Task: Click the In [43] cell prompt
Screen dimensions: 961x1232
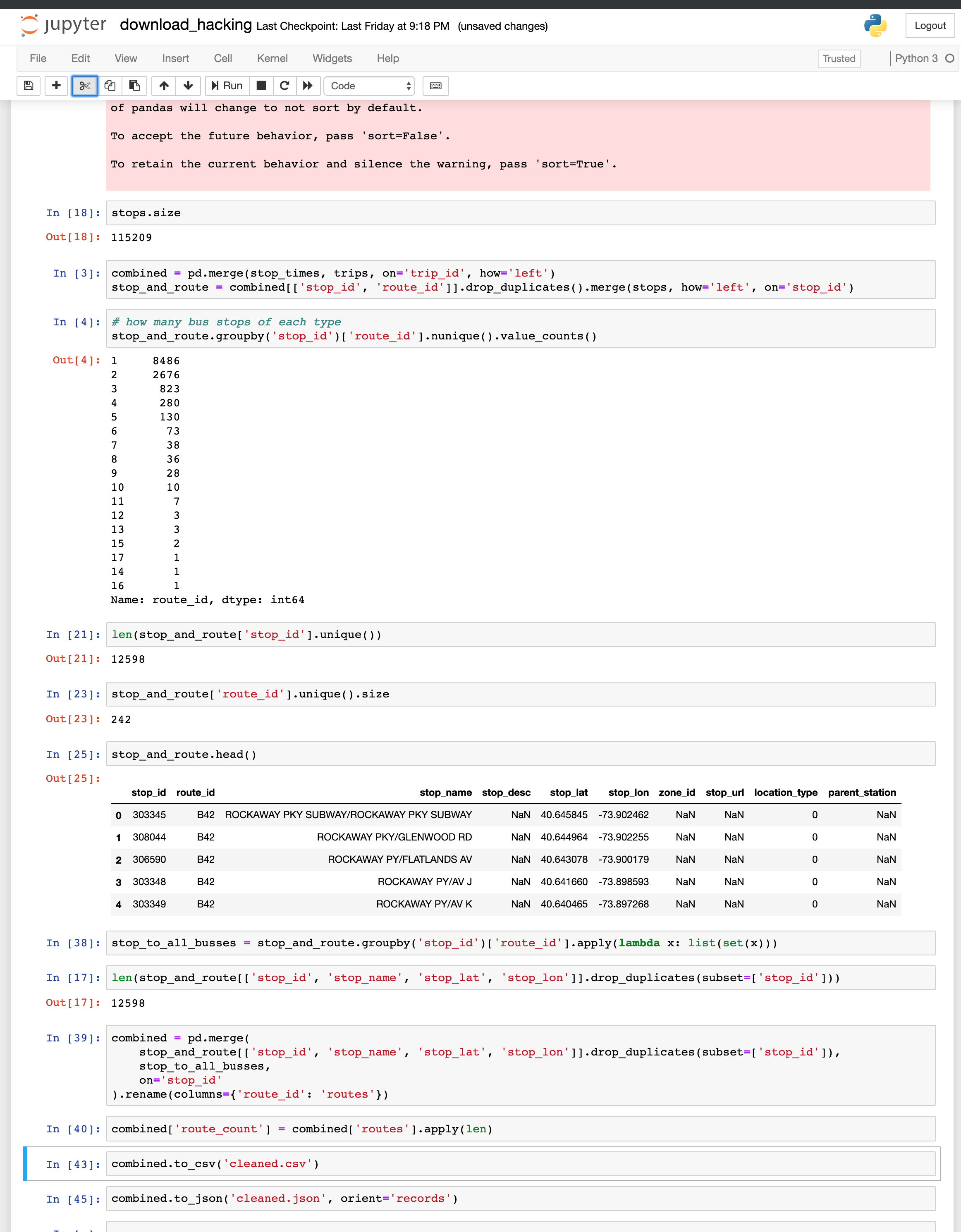Action: 73,1164
